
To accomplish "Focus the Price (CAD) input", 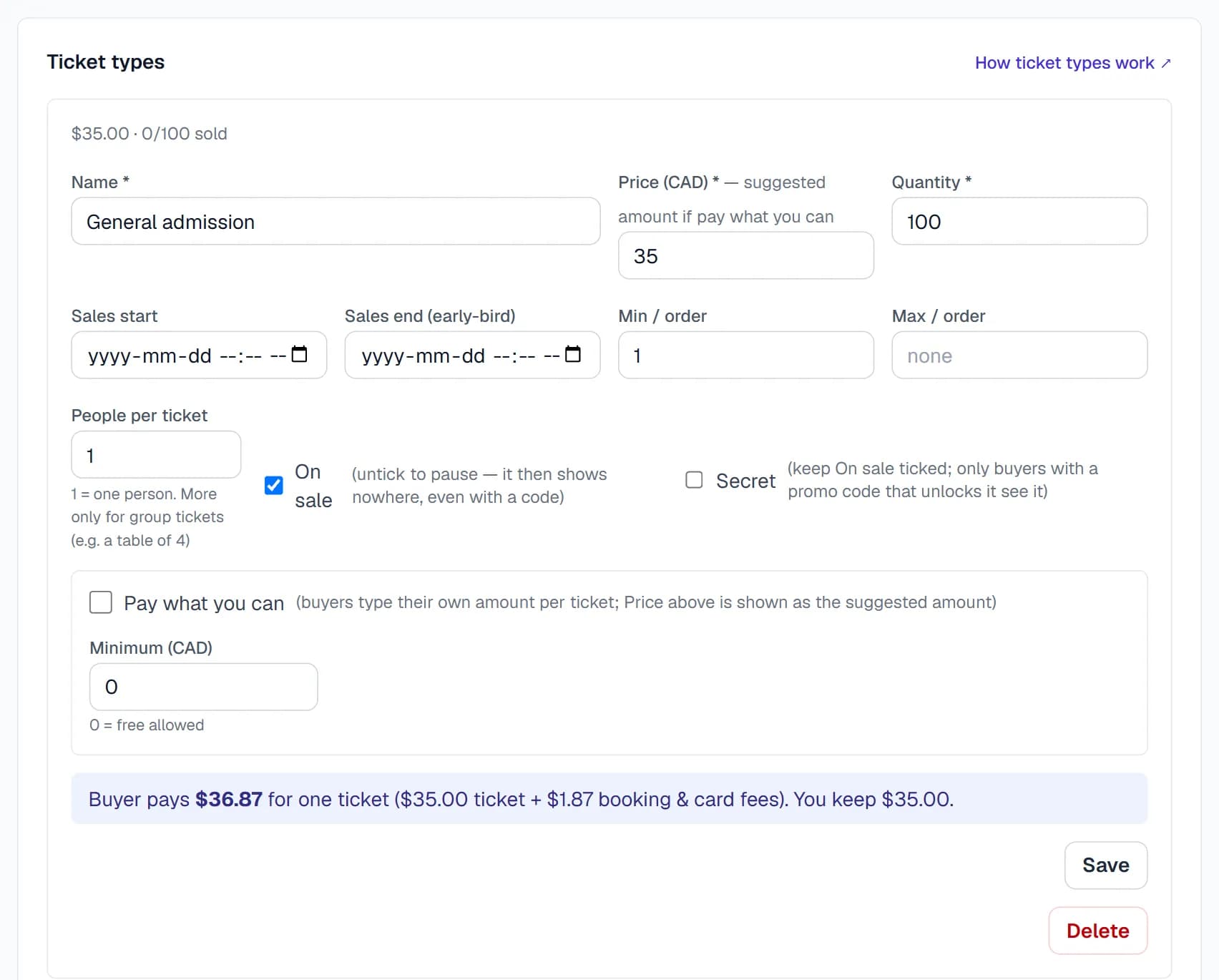I will [x=746, y=255].
